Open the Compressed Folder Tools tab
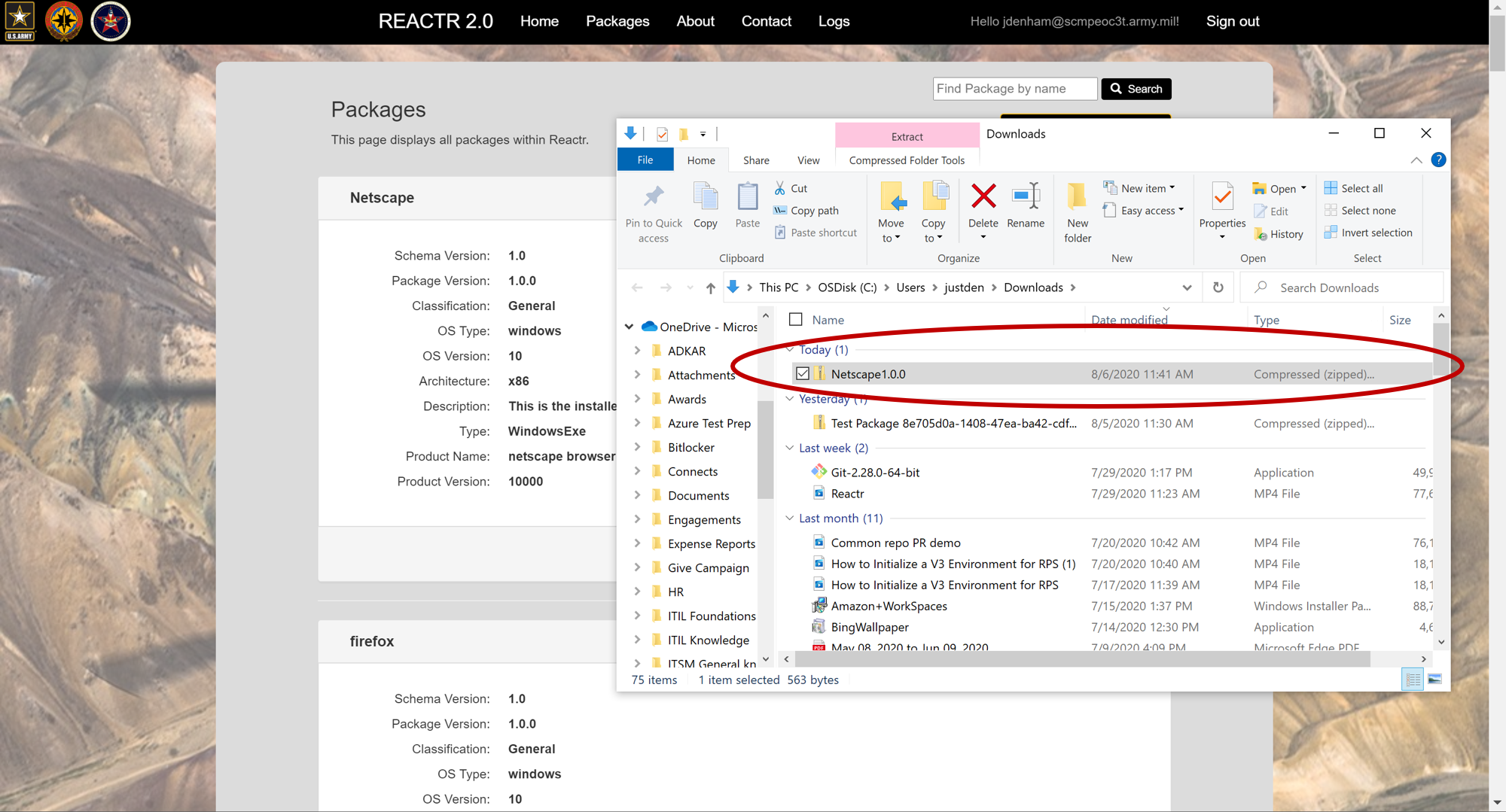 tap(907, 160)
